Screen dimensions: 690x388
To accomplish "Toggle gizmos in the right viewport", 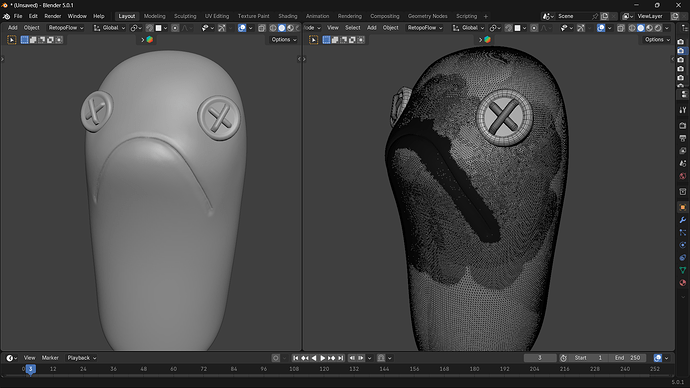I will point(581,28).
